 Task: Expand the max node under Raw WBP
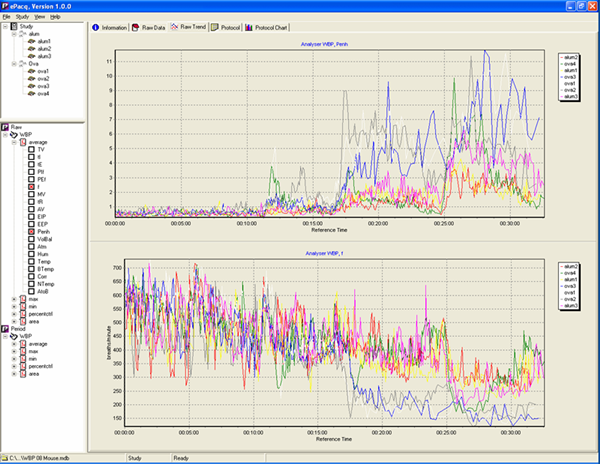[12, 298]
